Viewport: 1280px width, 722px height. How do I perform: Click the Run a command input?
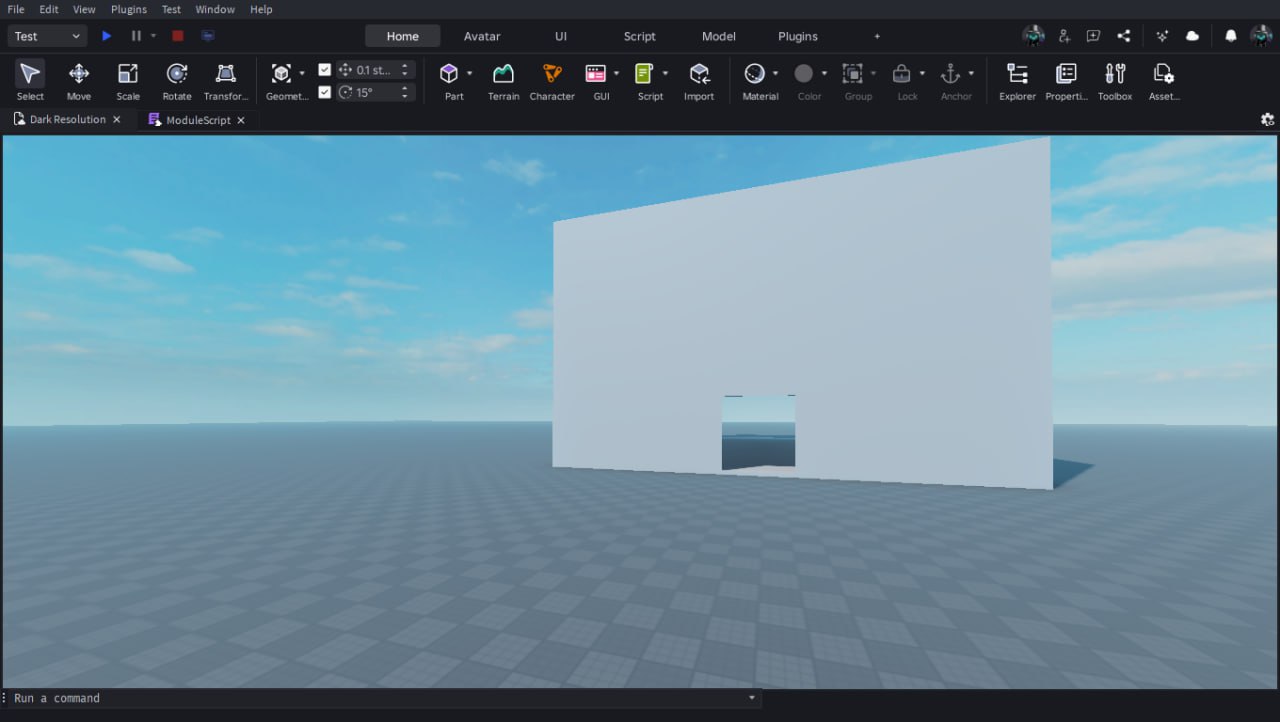tap(380, 698)
